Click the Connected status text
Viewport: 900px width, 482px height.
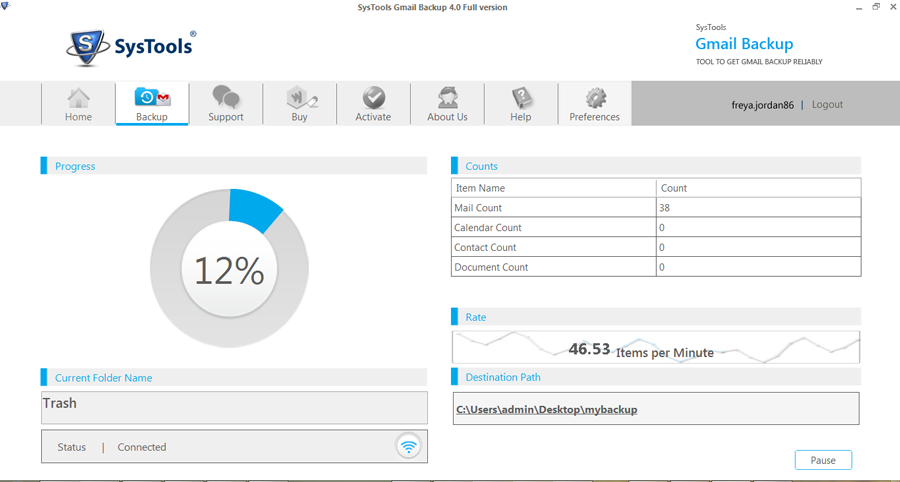[x=142, y=447]
